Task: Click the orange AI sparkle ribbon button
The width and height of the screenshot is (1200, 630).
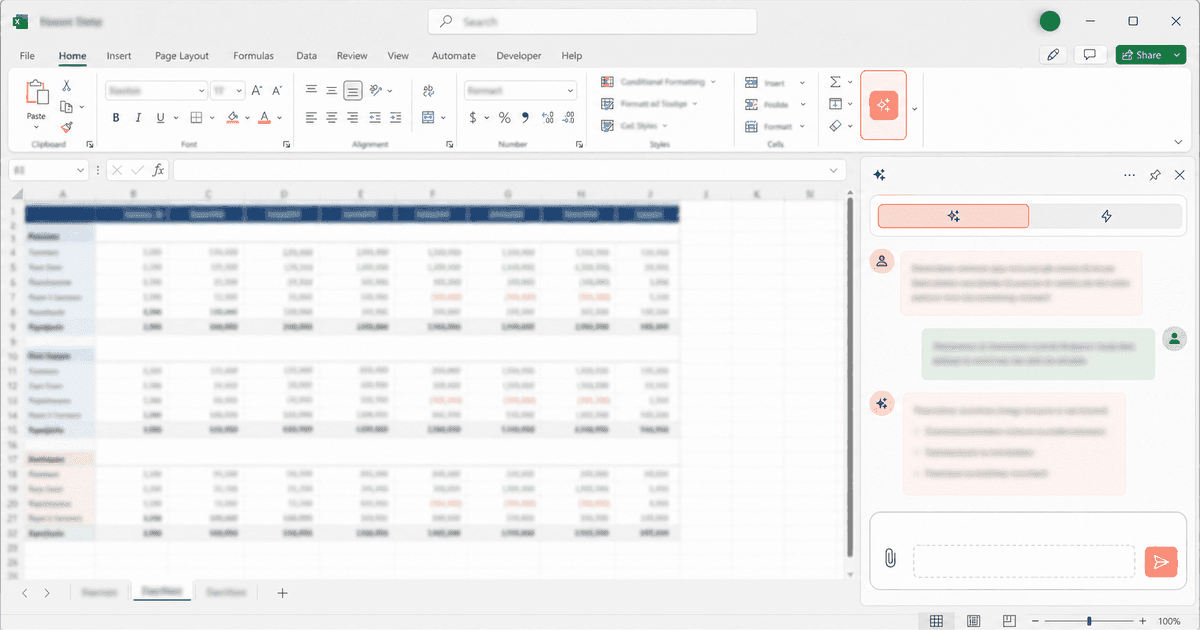Action: [883, 104]
